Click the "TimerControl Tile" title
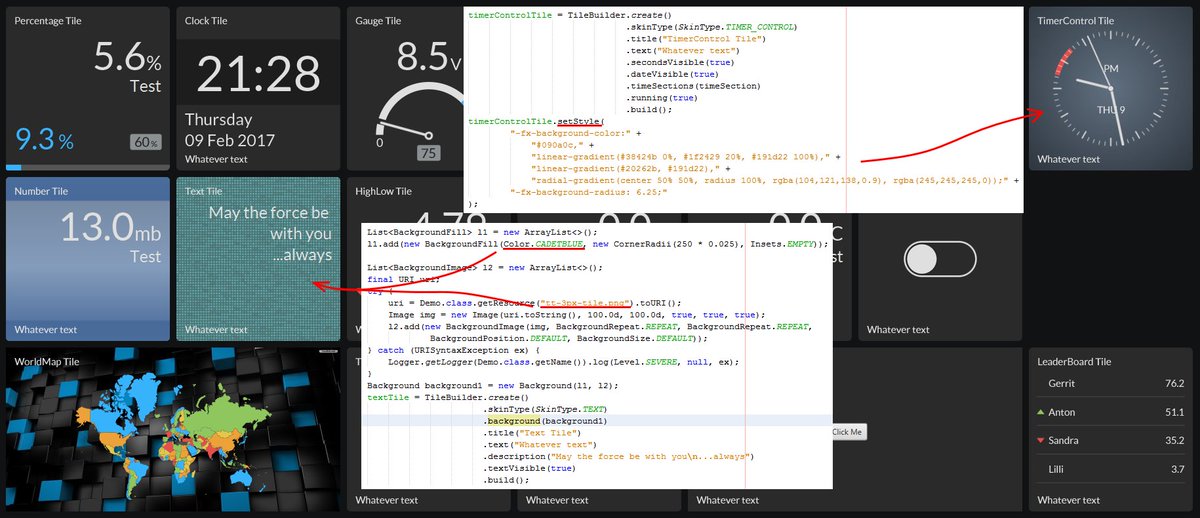This screenshot has width=1200, height=518. pos(1076,20)
